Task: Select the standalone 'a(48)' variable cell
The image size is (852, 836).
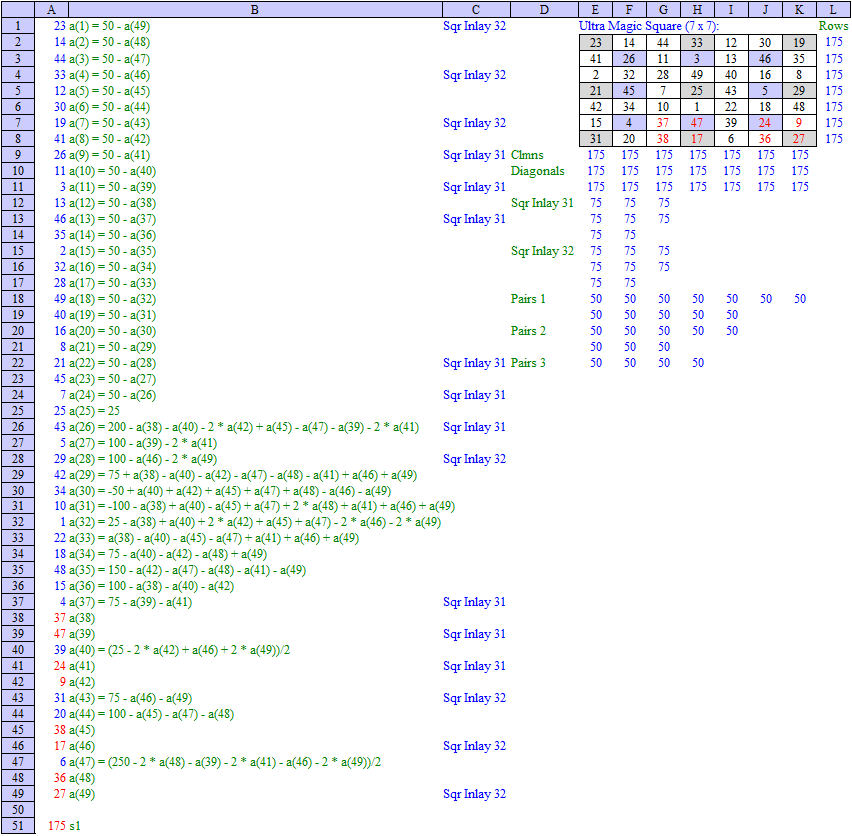Action: click(82, 778)
